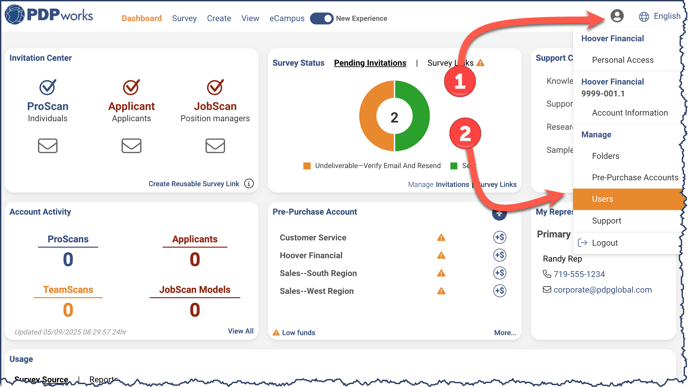Open the Applicant envelope invitation icon
Viewport: 688px width, 387px height.
131,146
